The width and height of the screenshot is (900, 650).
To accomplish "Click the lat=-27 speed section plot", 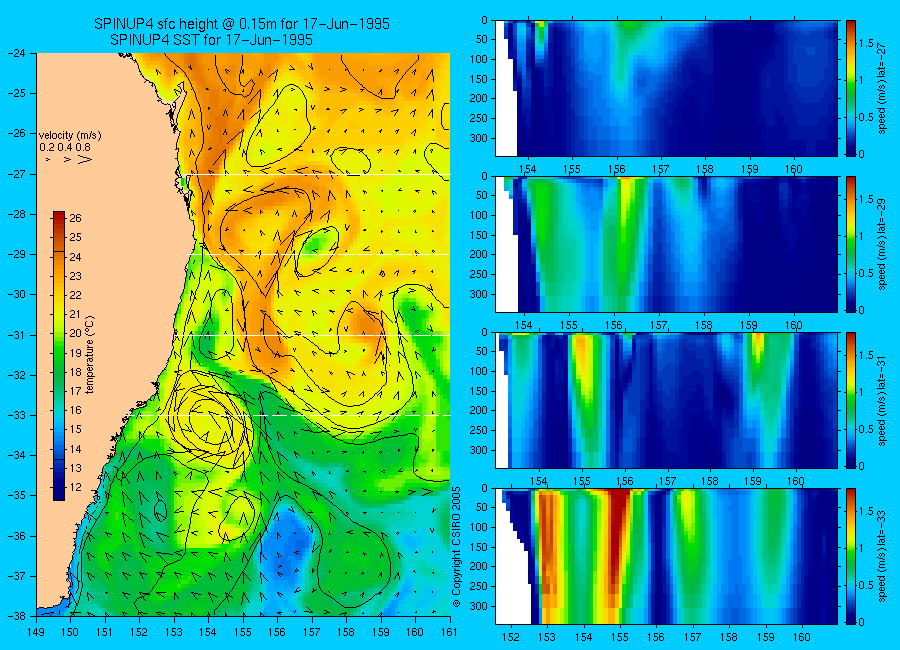I will [x=666, y=88].
